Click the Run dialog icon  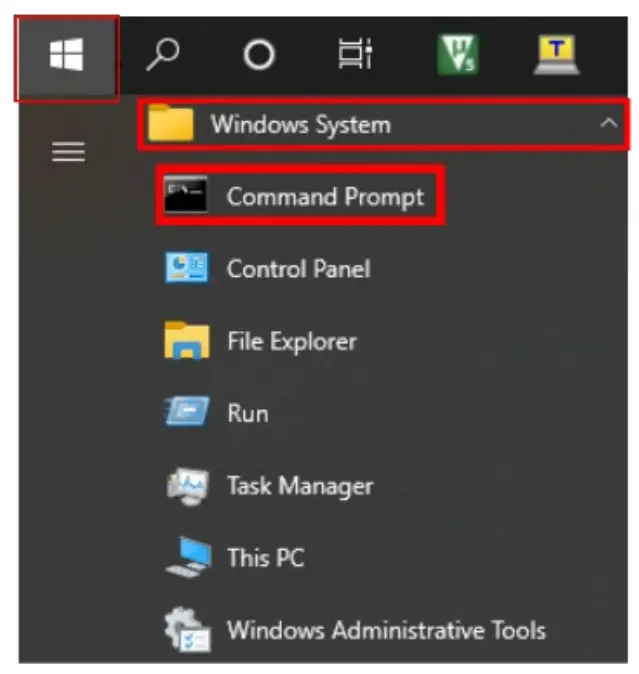pos(186,413)
